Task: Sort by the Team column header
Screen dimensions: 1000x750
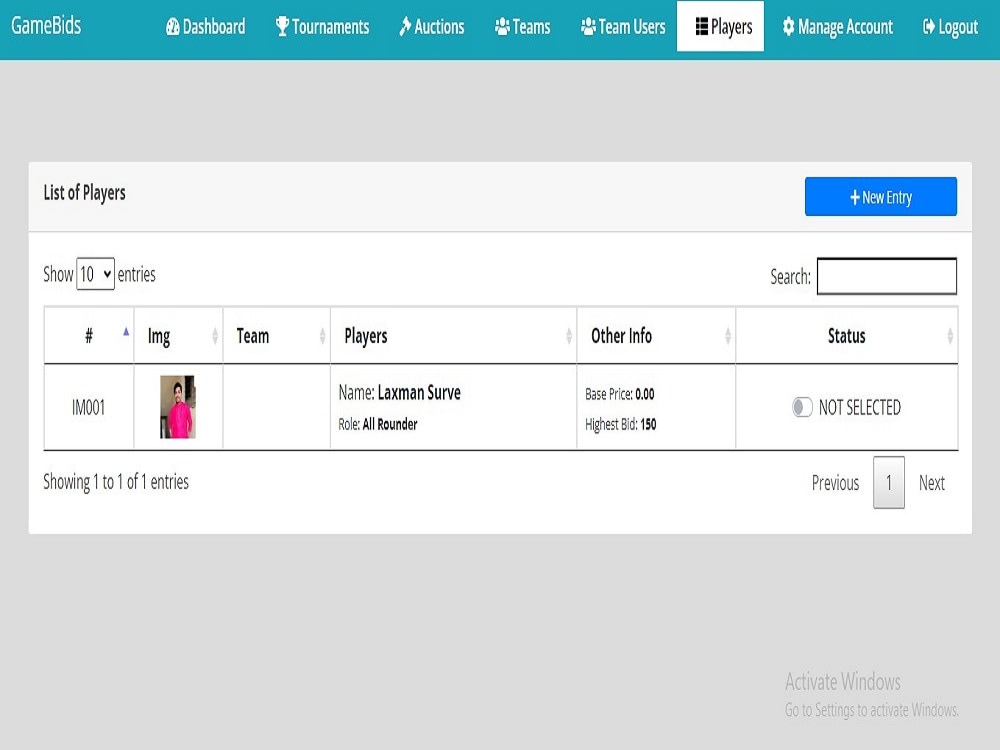Action: 277,335
